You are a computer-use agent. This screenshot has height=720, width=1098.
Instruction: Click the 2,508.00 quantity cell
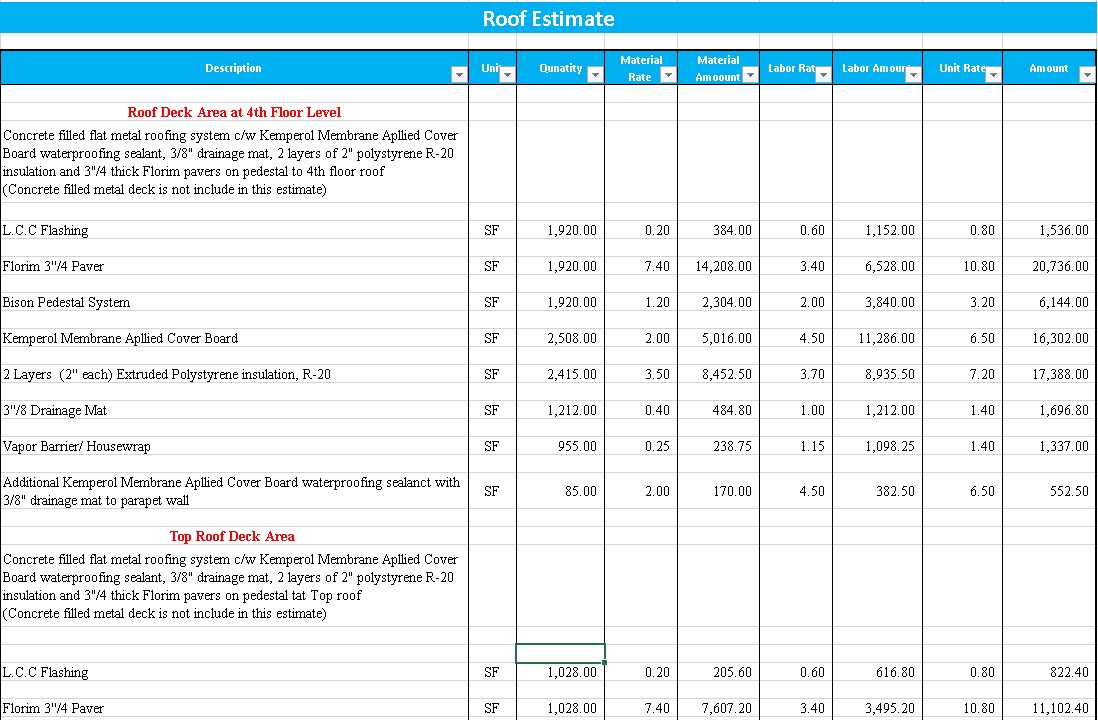point(571,338)
